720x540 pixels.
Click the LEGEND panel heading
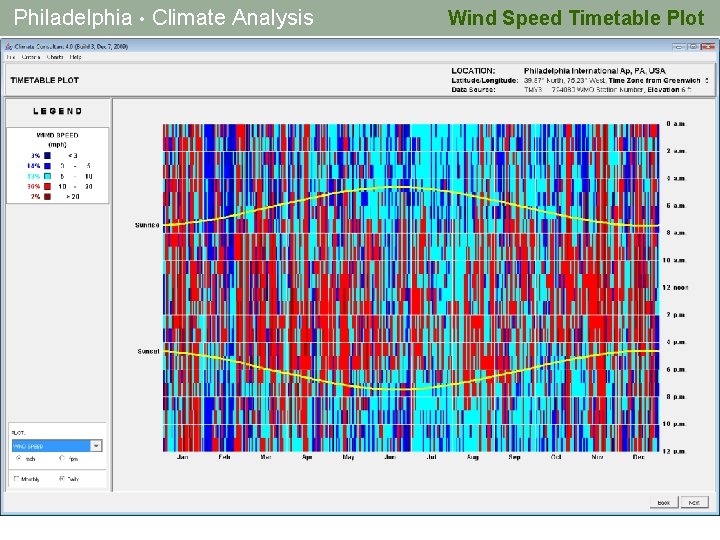pyautogui.click(x=57, y=111)
